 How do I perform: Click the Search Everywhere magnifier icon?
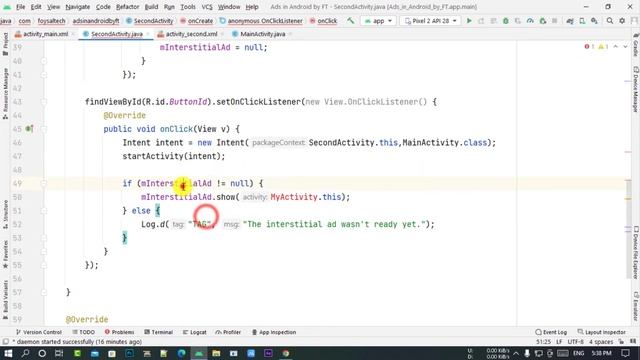click(x=610, y=20)
